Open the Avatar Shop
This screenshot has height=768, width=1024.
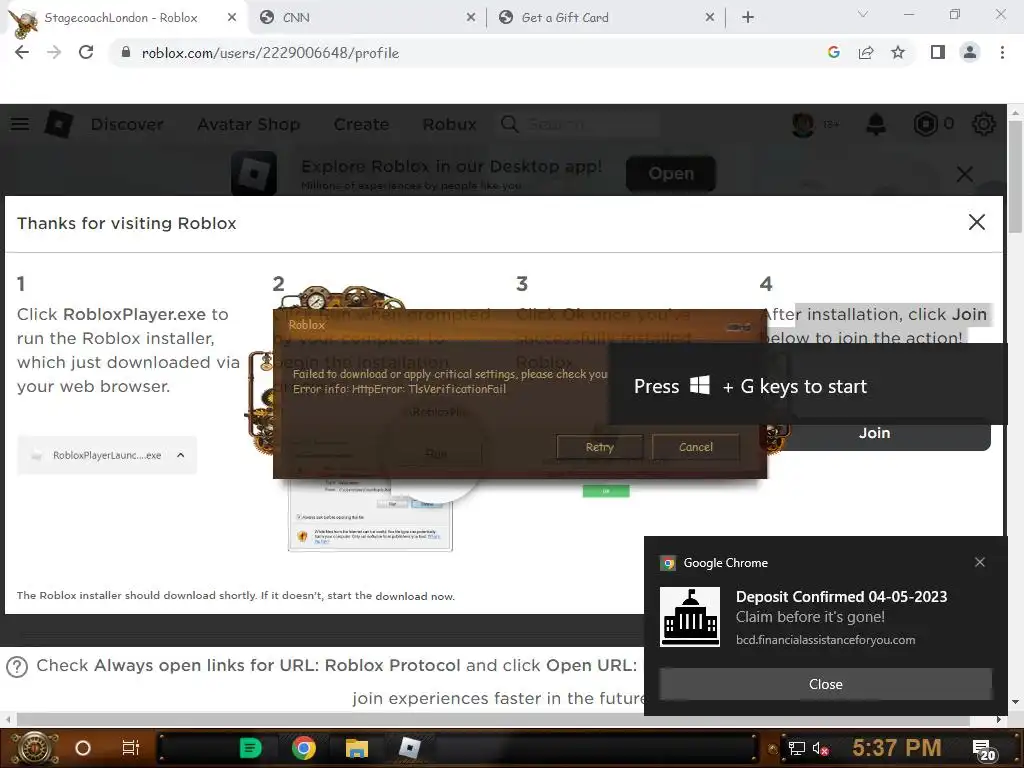coord(249,124)
